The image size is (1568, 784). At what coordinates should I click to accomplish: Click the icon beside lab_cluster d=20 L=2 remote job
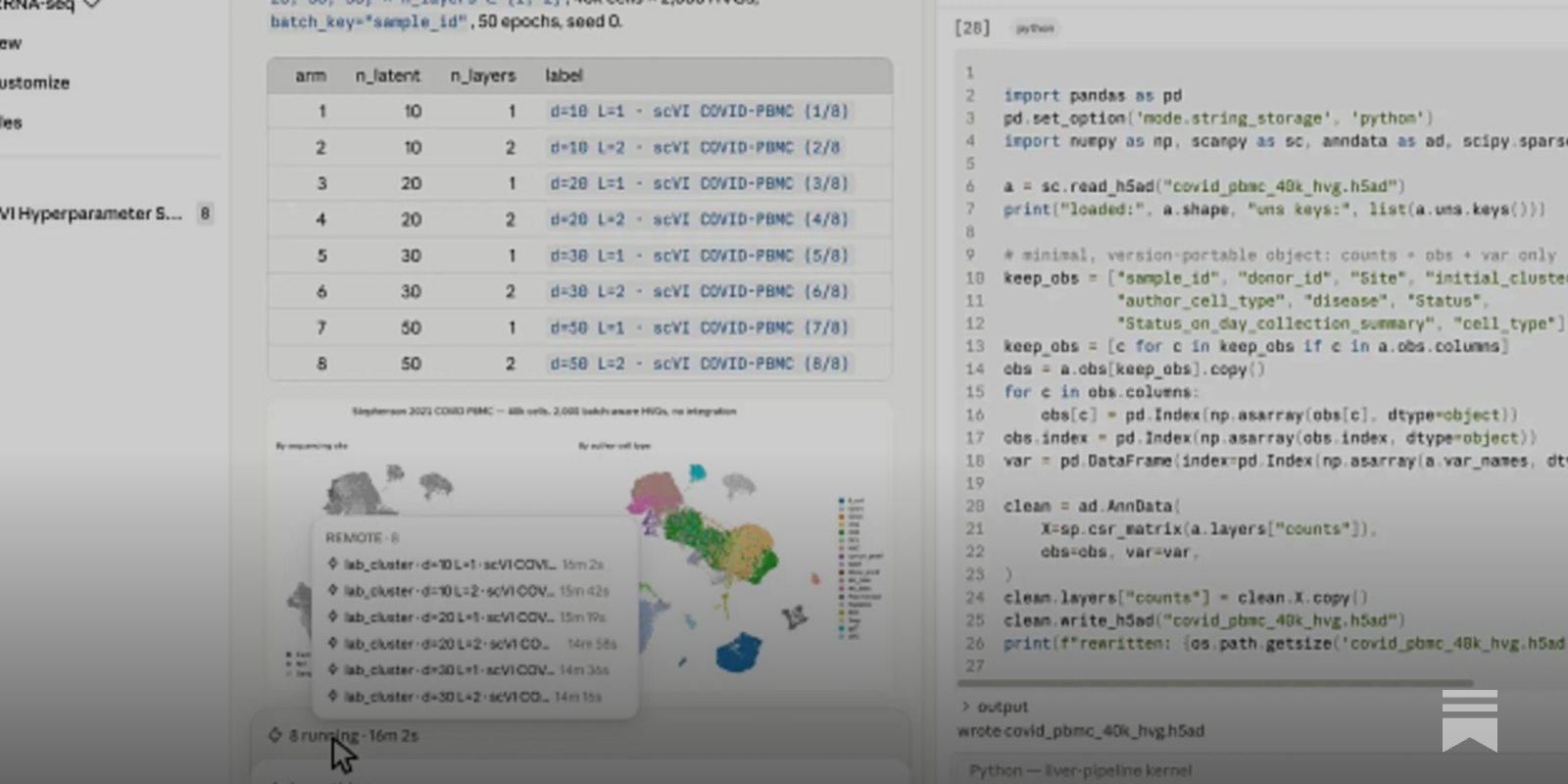(333, 644)
